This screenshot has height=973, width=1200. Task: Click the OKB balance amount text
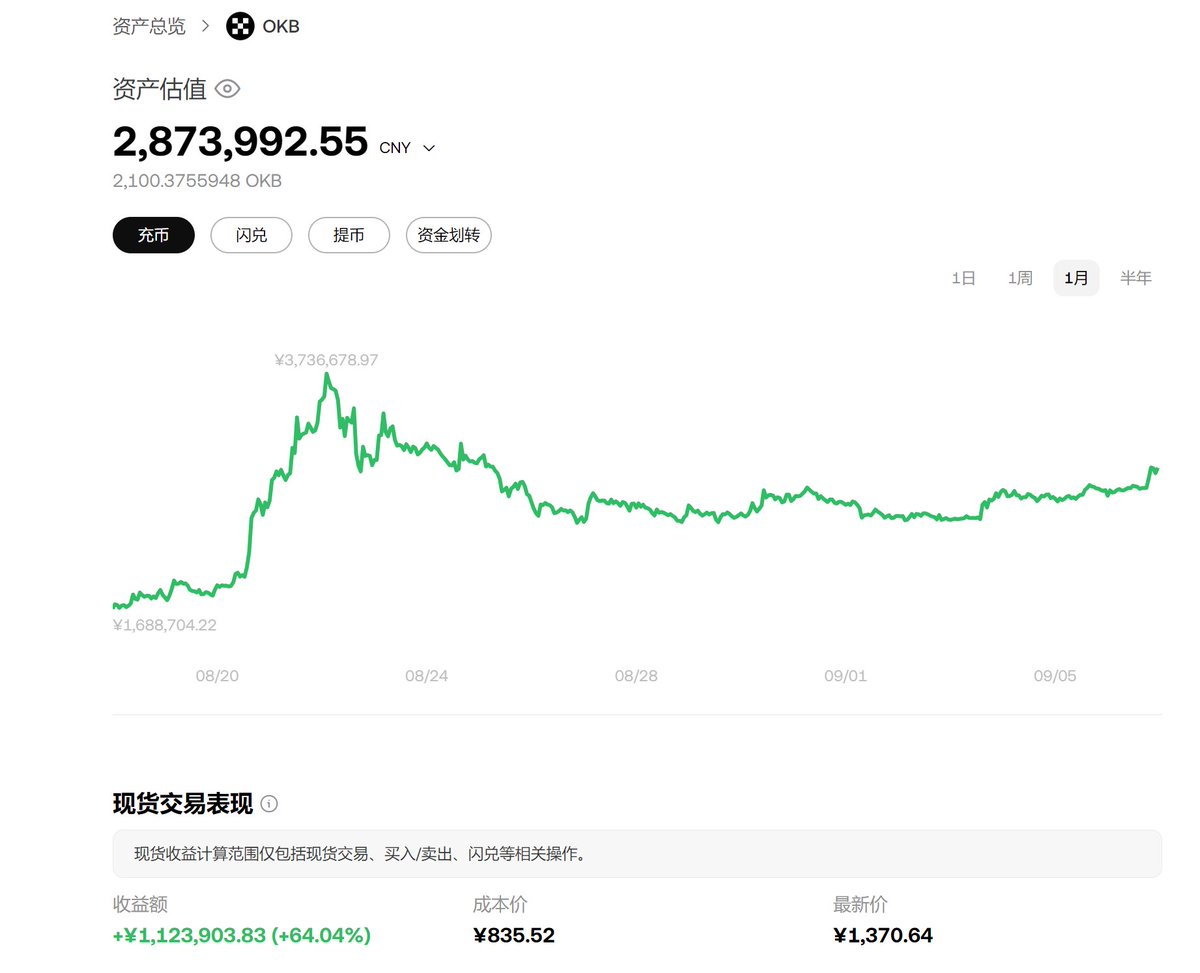point(196,181)
